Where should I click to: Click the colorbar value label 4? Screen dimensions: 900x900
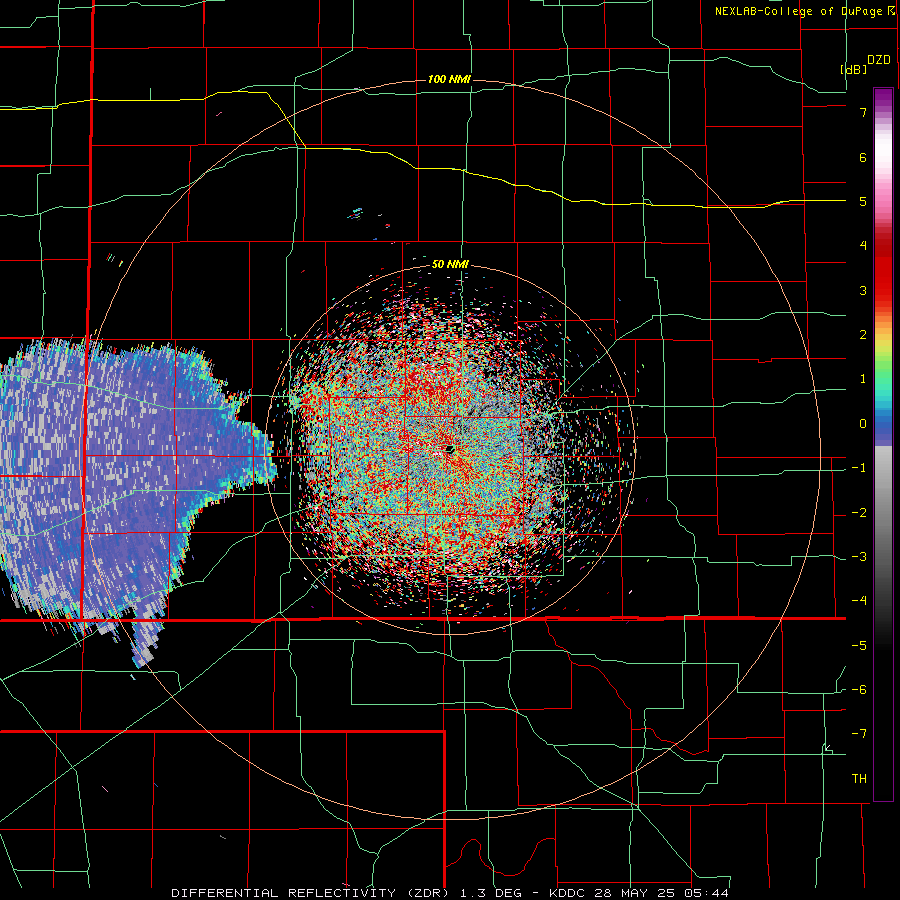pyautogui.click(x=863, y=246)
